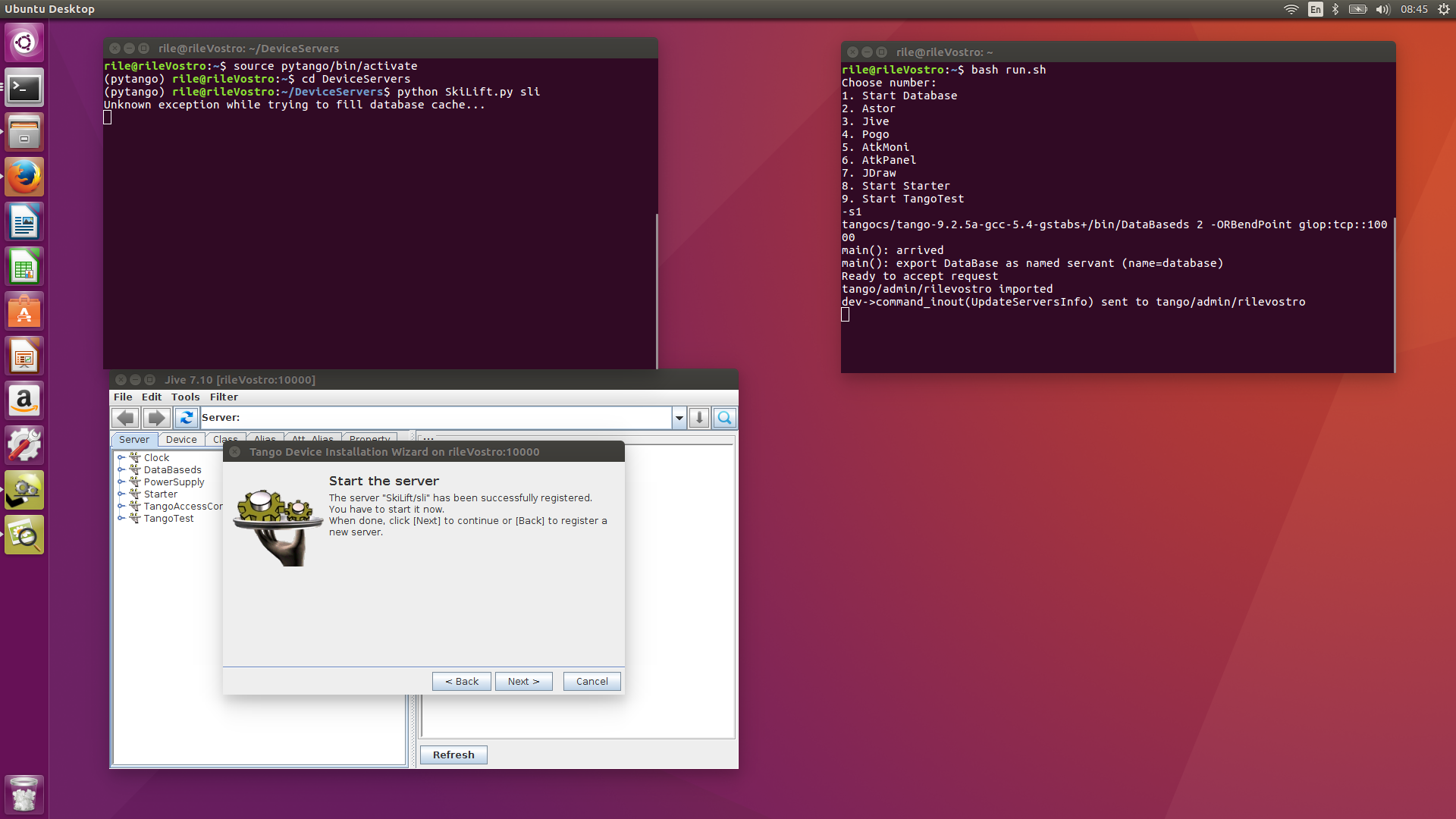Open the Tools menu in Jive
This screenshot has width=1456, height=819.
point(186,397)
